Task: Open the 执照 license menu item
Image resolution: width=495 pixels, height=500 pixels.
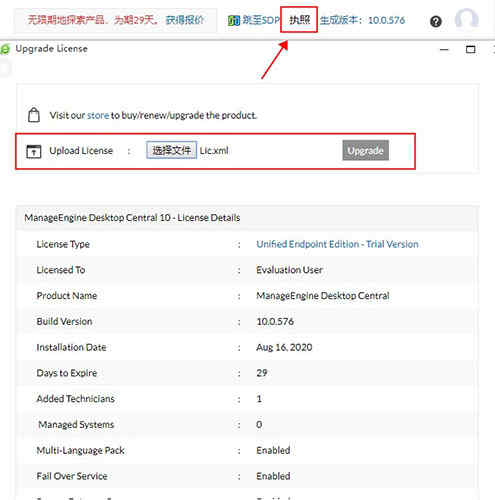Action: click(x=299, y=20)
